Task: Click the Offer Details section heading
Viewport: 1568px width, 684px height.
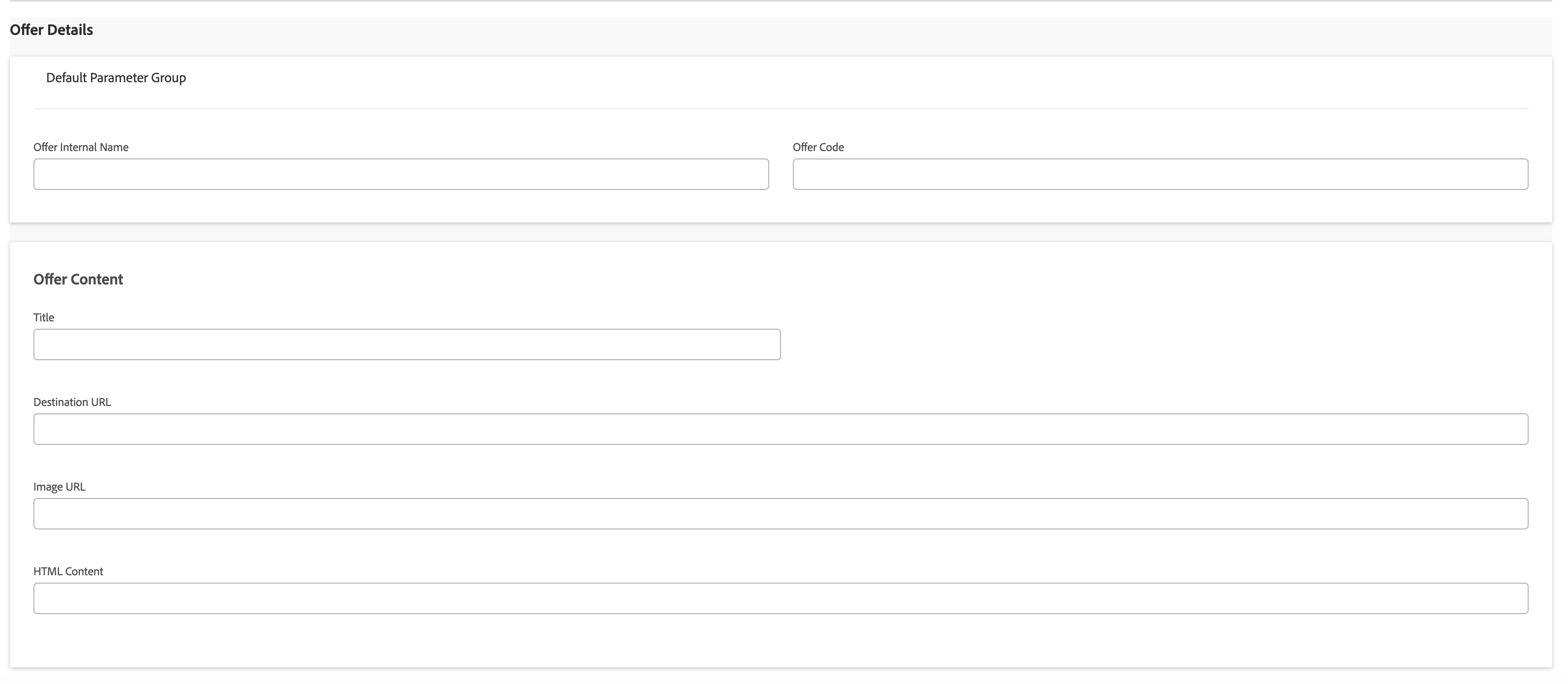Action: [x=51, y=30]
